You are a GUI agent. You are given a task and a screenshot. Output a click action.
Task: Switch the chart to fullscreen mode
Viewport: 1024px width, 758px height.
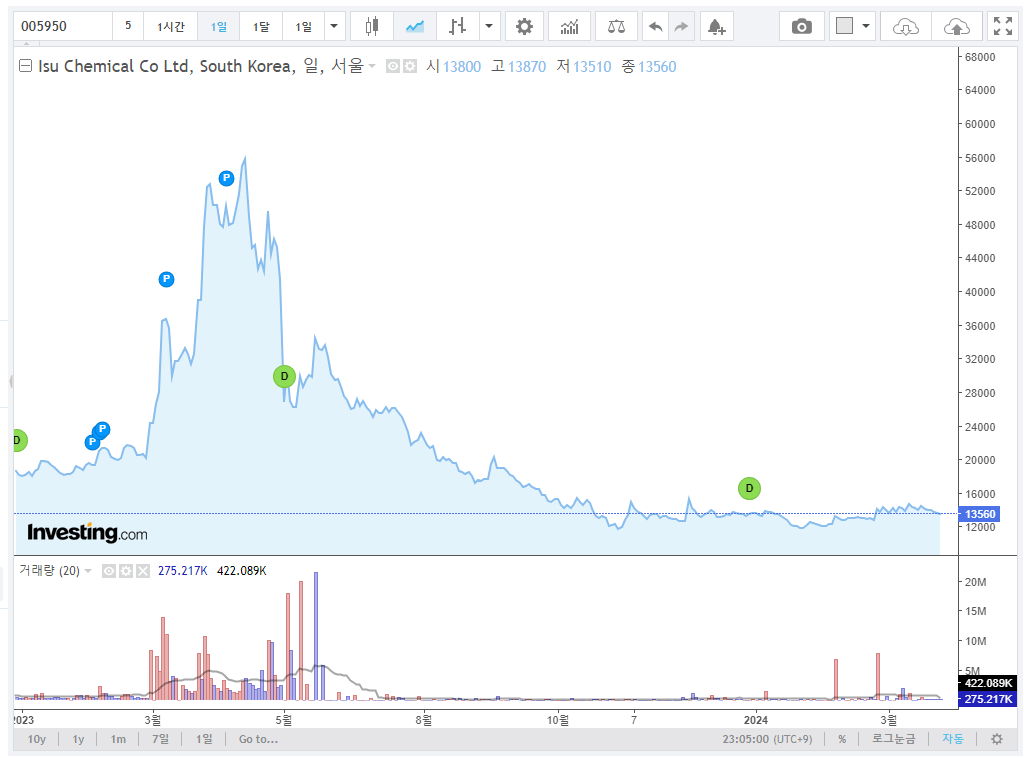pyautogui.click(x=1002, y=27)
